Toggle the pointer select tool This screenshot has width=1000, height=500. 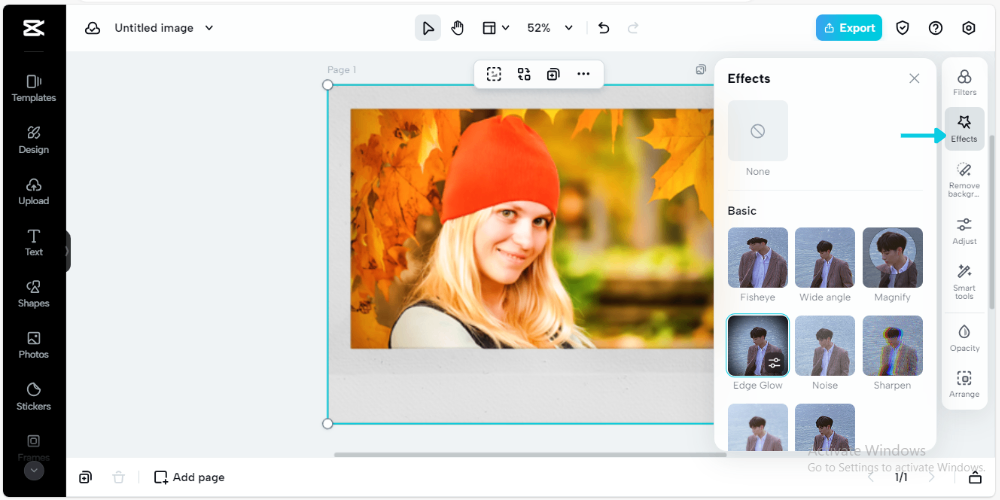pyautogui.click(x=428, y=28)
